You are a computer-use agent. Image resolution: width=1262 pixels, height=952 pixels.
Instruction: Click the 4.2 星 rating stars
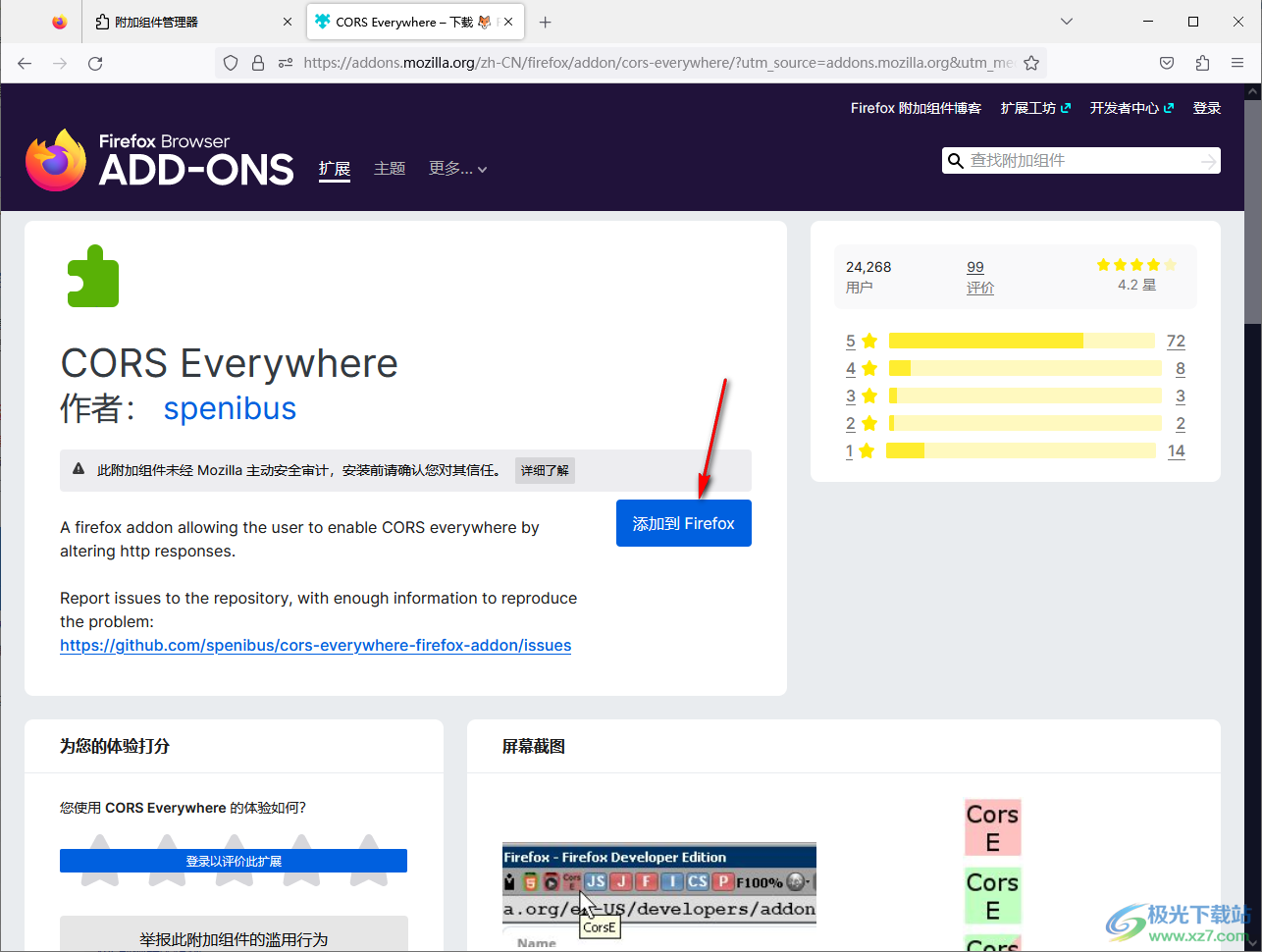[1136, 265]
